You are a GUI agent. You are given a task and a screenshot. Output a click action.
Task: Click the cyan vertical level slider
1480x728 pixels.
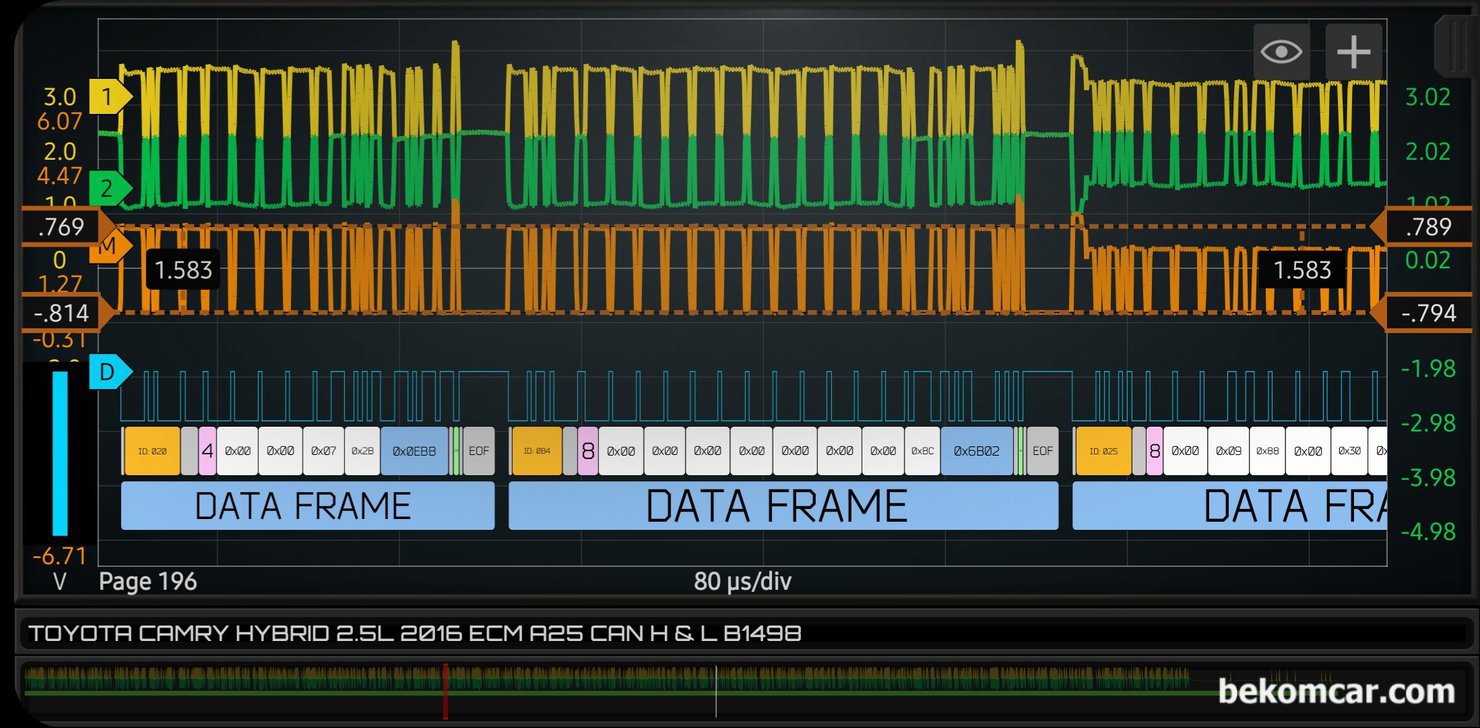[60, 453]
